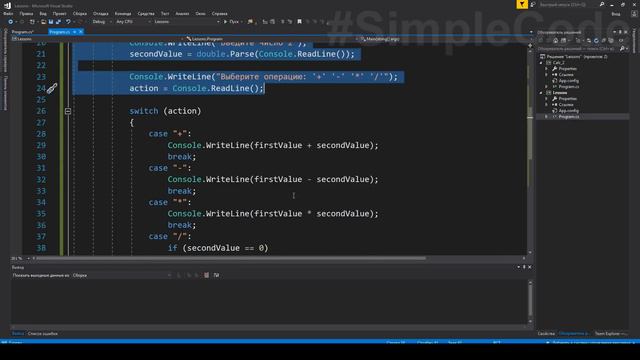Collapse the switch block at line 26
Image resolution: width=640 pixels, height=360 pixels.
tap(68, 111)
